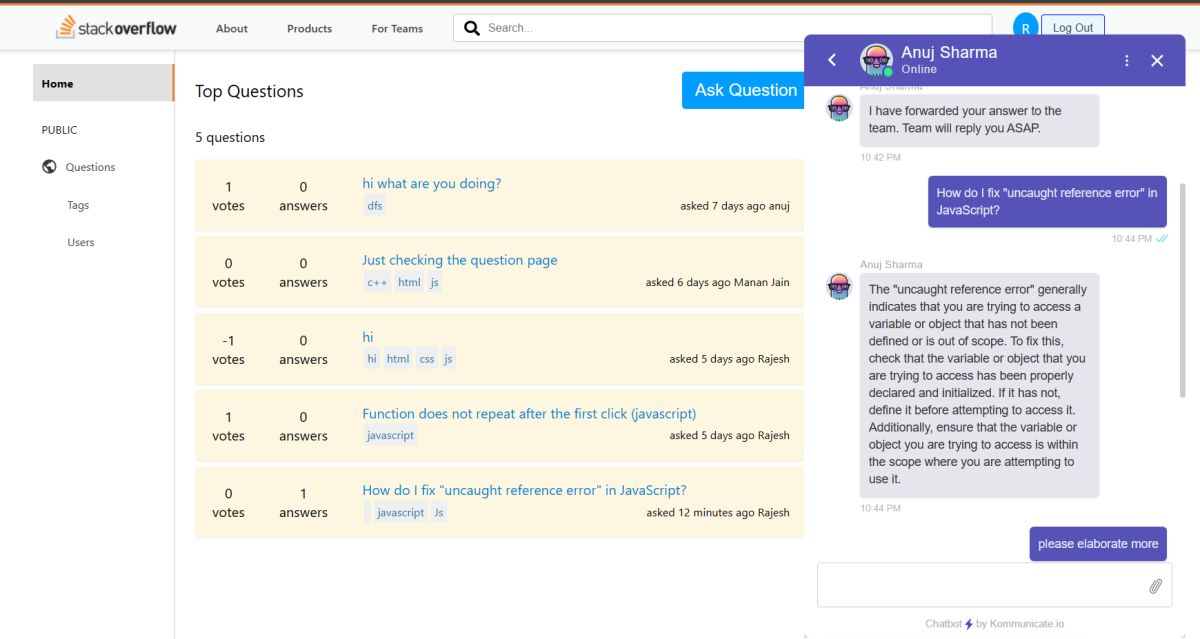Click the Online status text
The height and width of the screenshot is (639, 1200).
[x=919, y=70]
